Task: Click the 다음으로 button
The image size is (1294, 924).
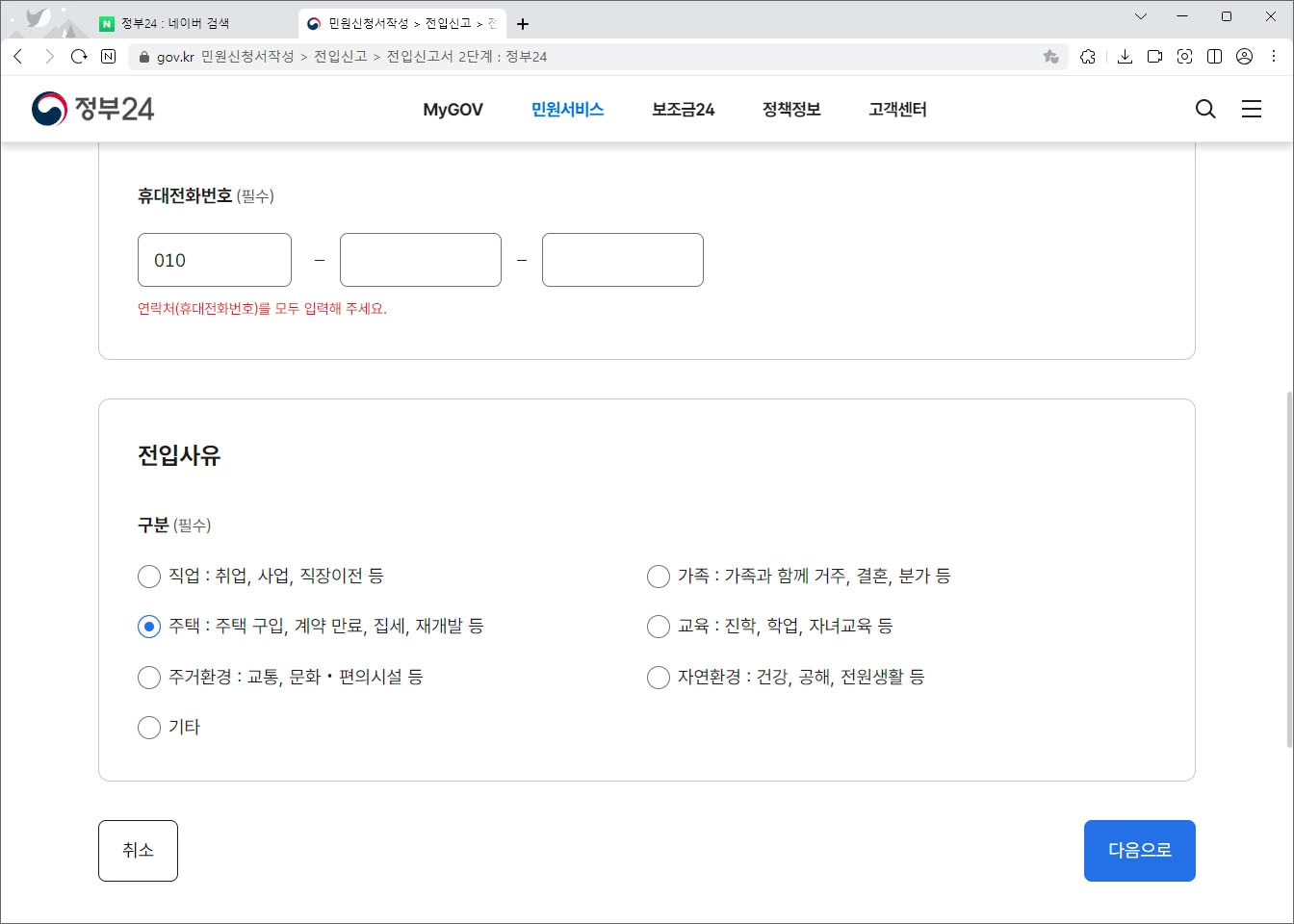Action: pyautogui.click(x=1139, y=850)
